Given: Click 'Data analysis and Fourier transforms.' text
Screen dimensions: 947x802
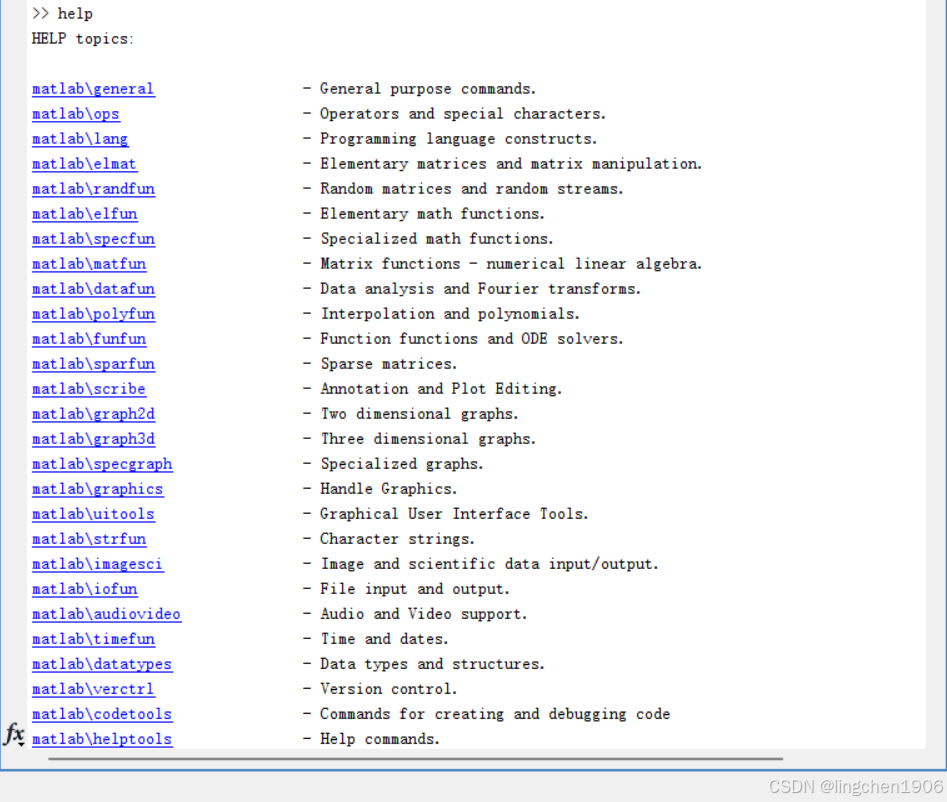Looking at the screenshot, I should pos(480,289).
